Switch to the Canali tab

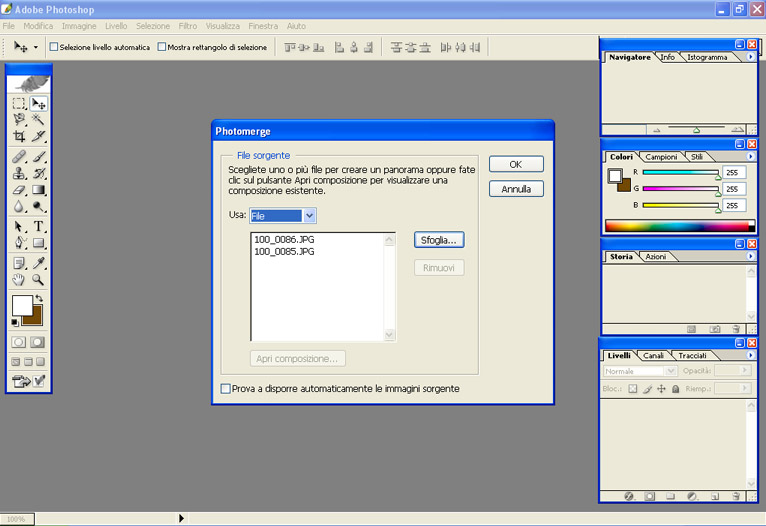[x=653, y=356]
